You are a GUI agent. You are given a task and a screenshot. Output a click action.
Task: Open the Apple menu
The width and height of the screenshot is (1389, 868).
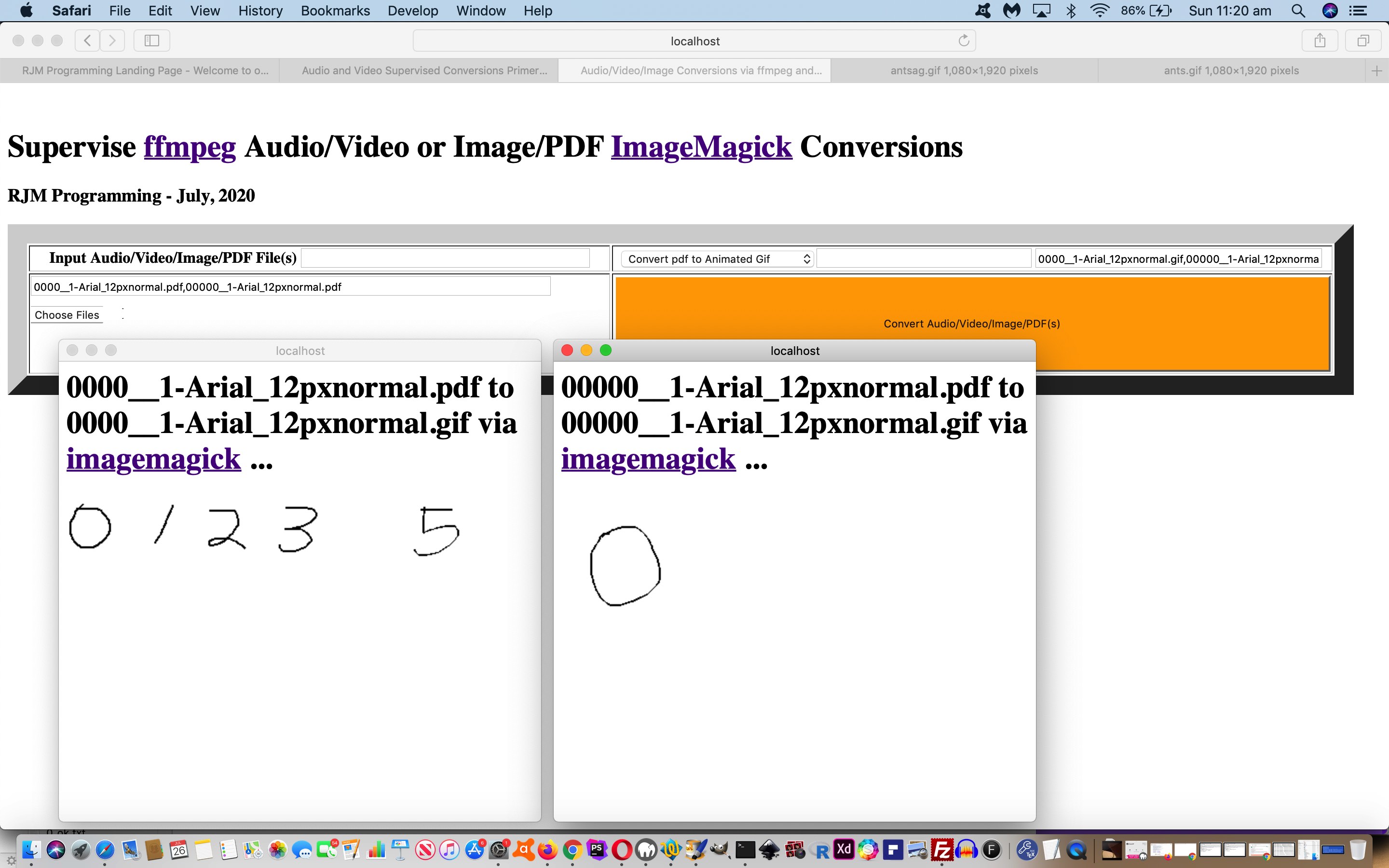(x=26, y=11)
